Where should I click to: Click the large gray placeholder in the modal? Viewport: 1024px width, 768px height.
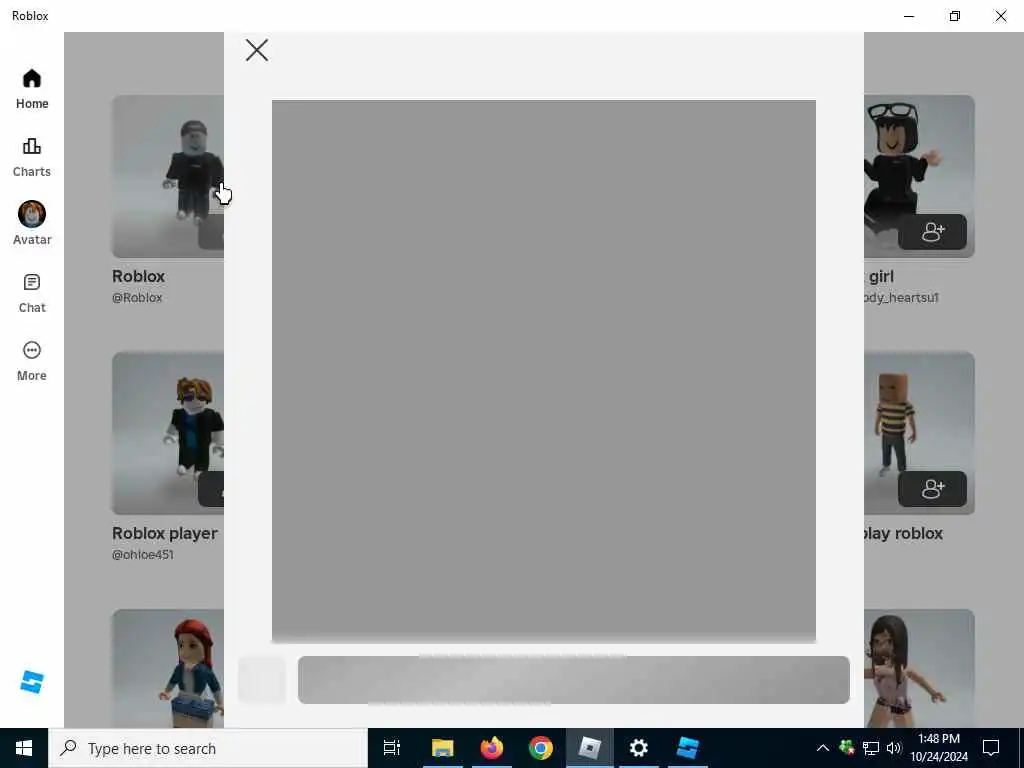tap(543, 371)
